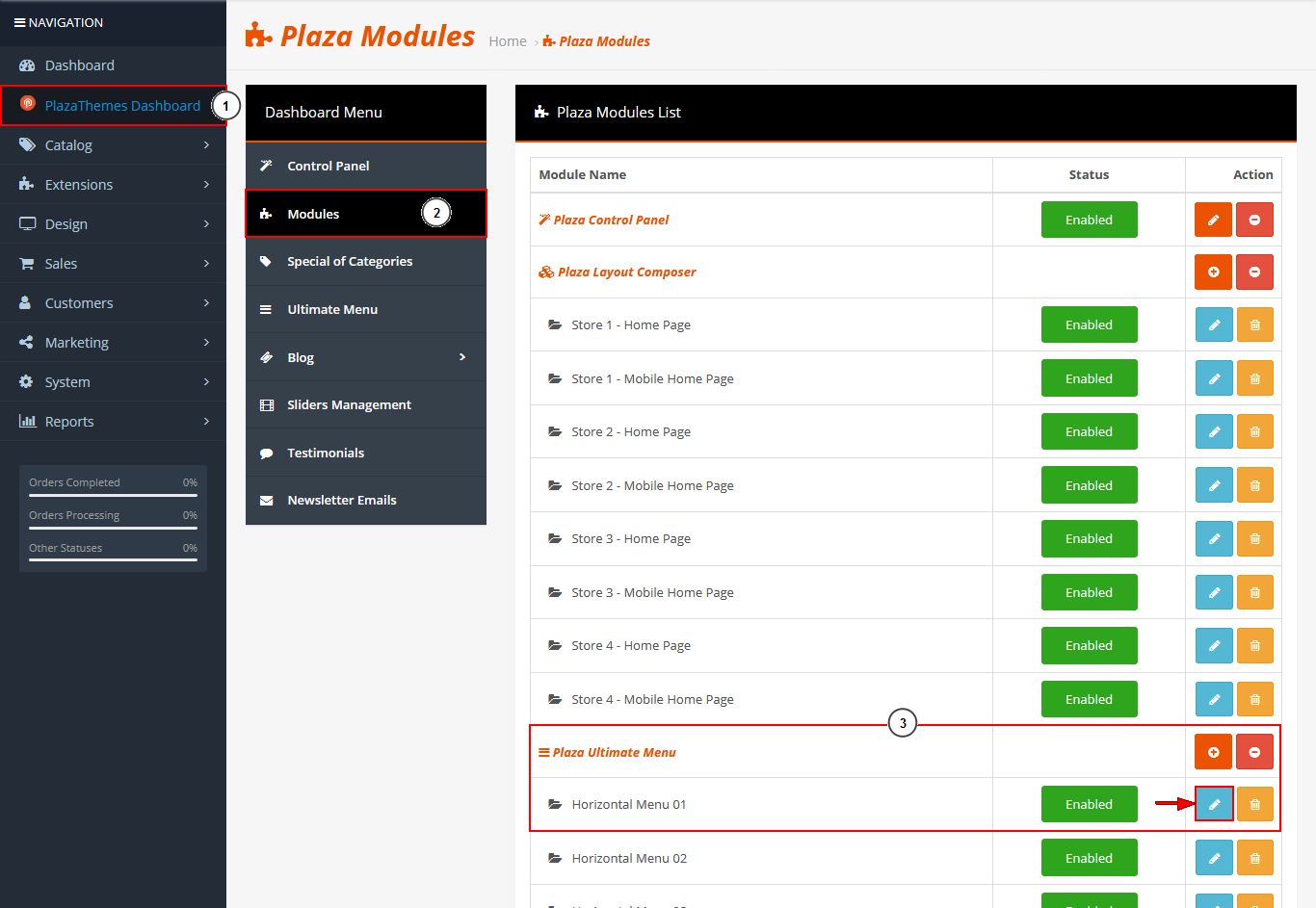Edit Plaza Control Panel with pencil icon
This screenshot has height=908, width=1316.
click(1214, 220)
